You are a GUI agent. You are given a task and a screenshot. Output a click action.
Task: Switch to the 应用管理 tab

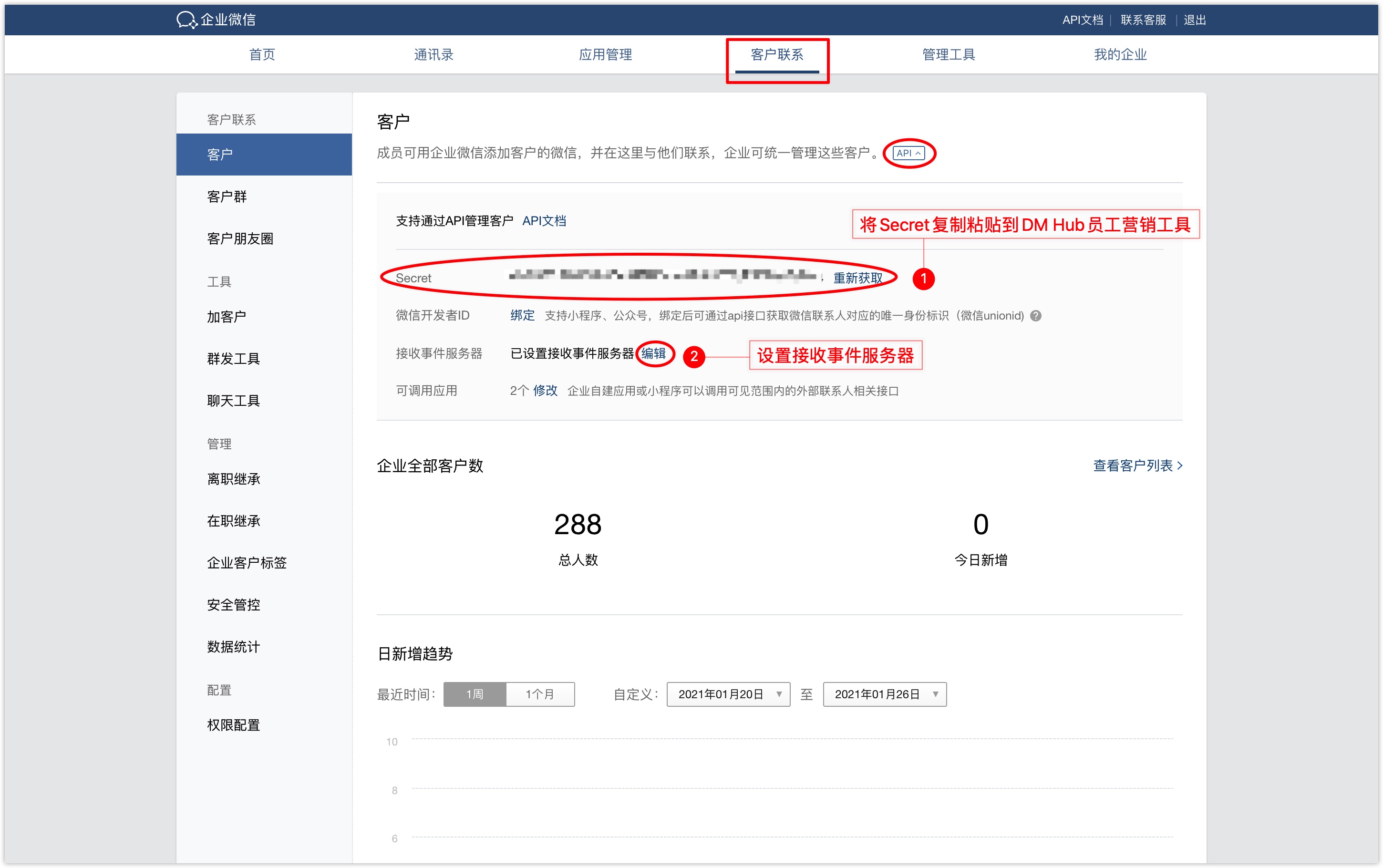(606, 54)
